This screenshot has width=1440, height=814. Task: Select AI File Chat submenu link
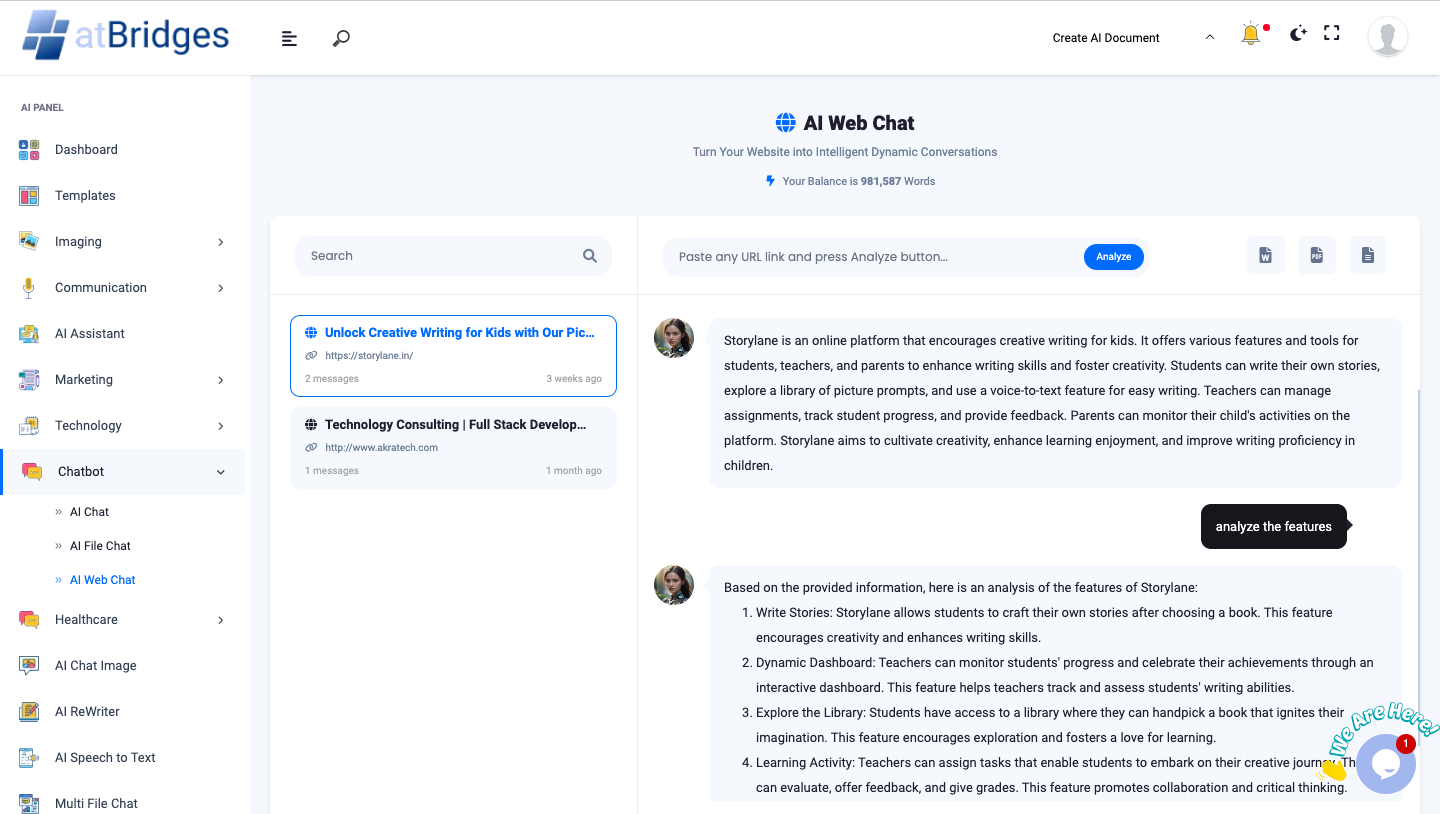tap(100, 546)
